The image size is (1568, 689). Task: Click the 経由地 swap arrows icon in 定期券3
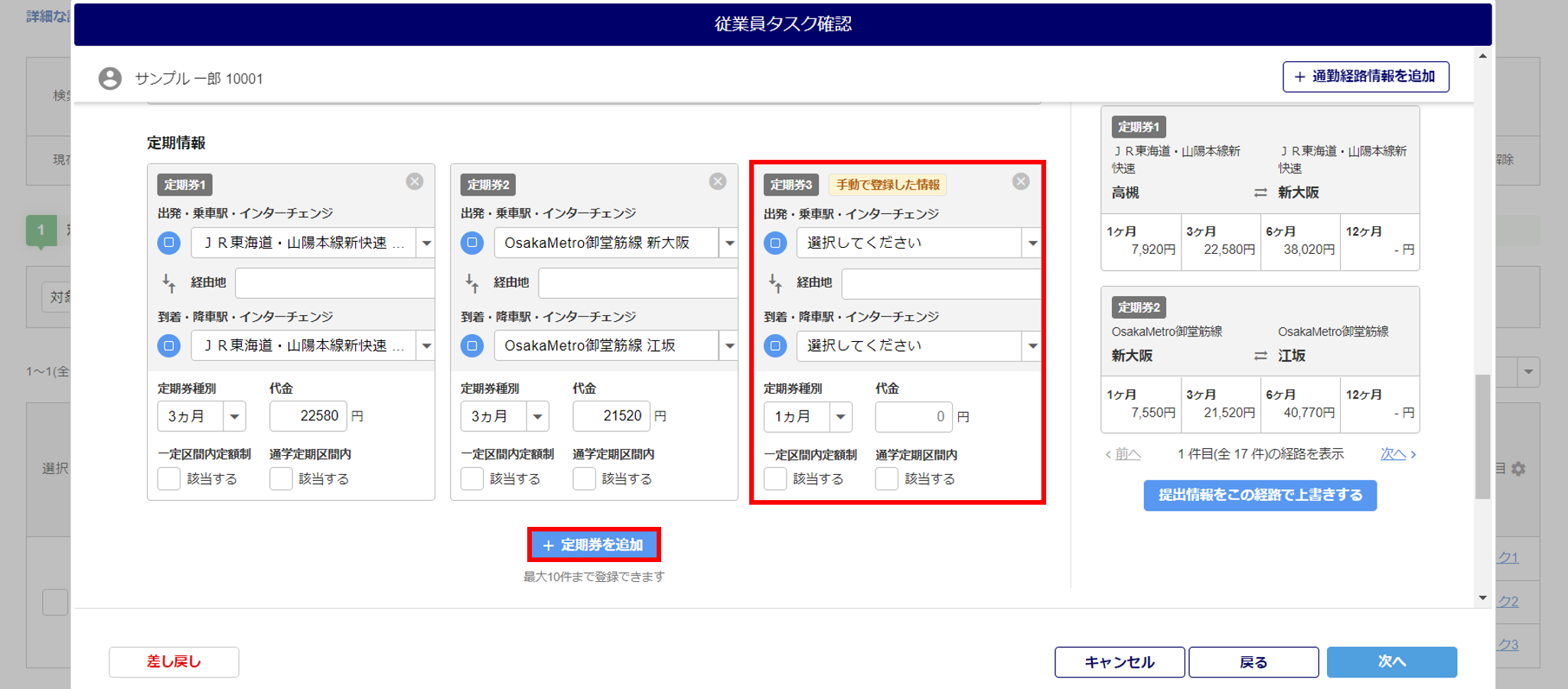pos(775,283)
